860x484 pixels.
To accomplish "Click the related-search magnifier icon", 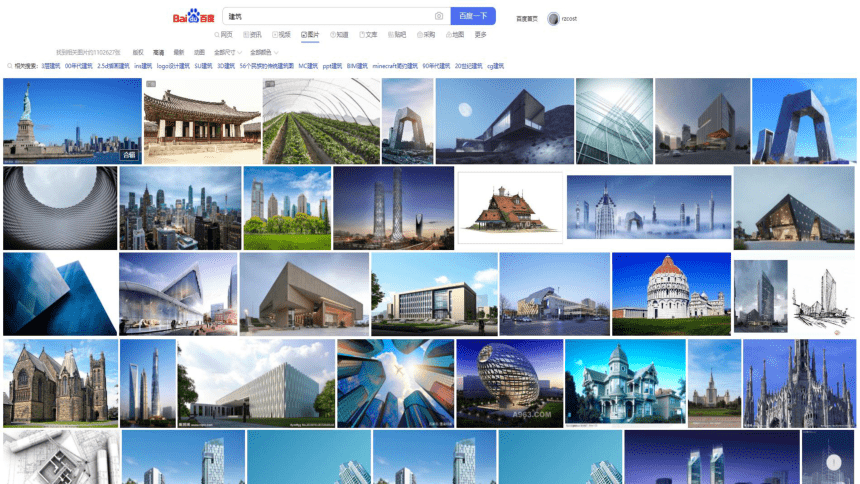I will 9,66.
